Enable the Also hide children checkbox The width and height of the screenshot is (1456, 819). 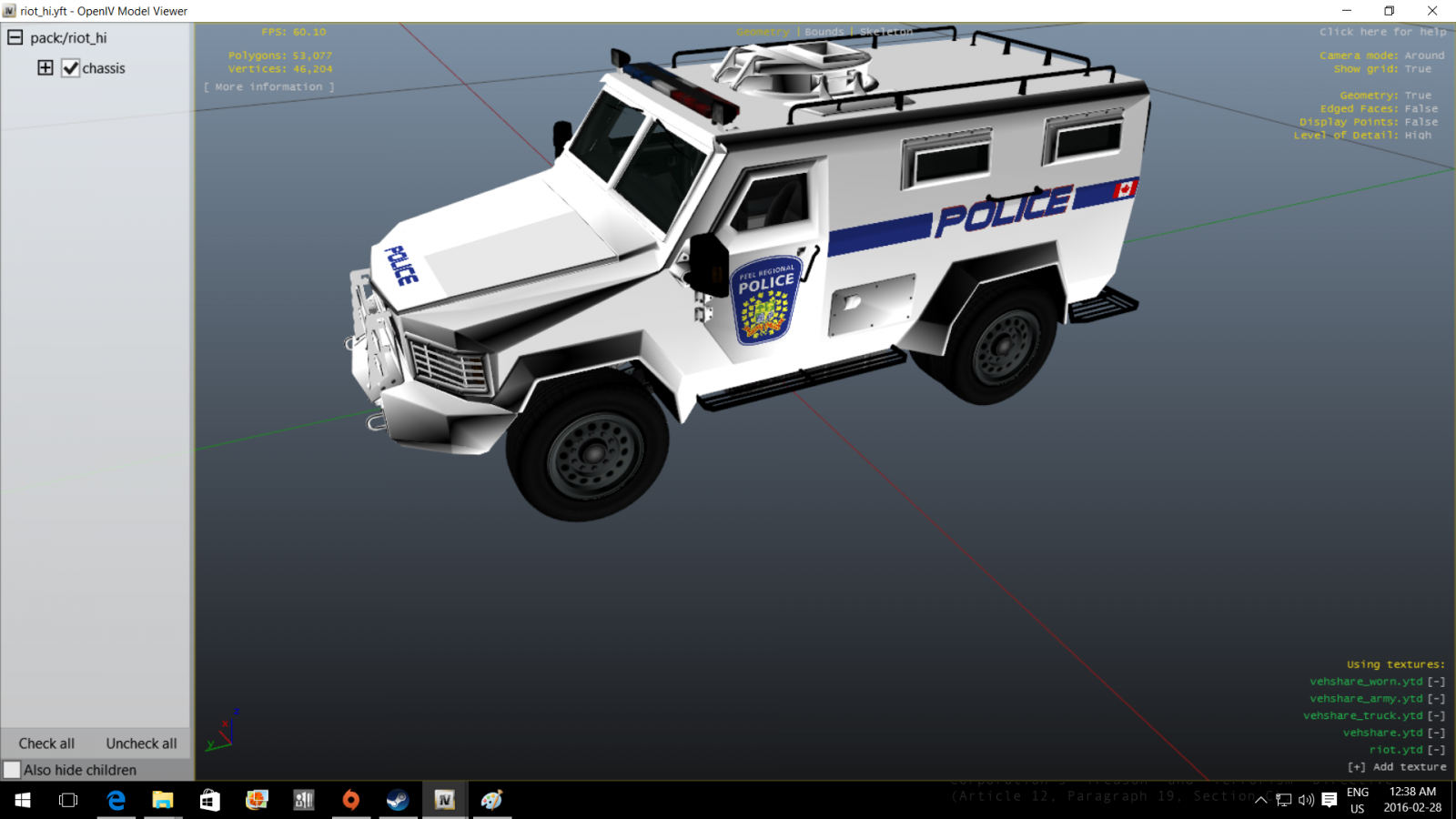12,770
